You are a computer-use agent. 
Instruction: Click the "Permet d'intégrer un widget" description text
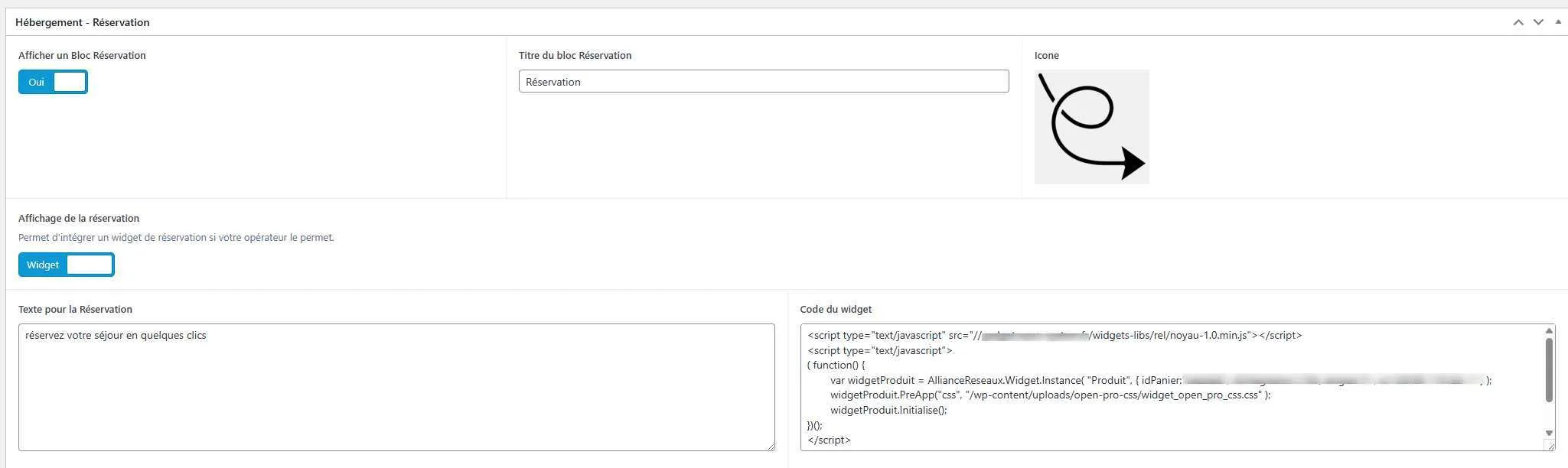click(x=176, y=237)
